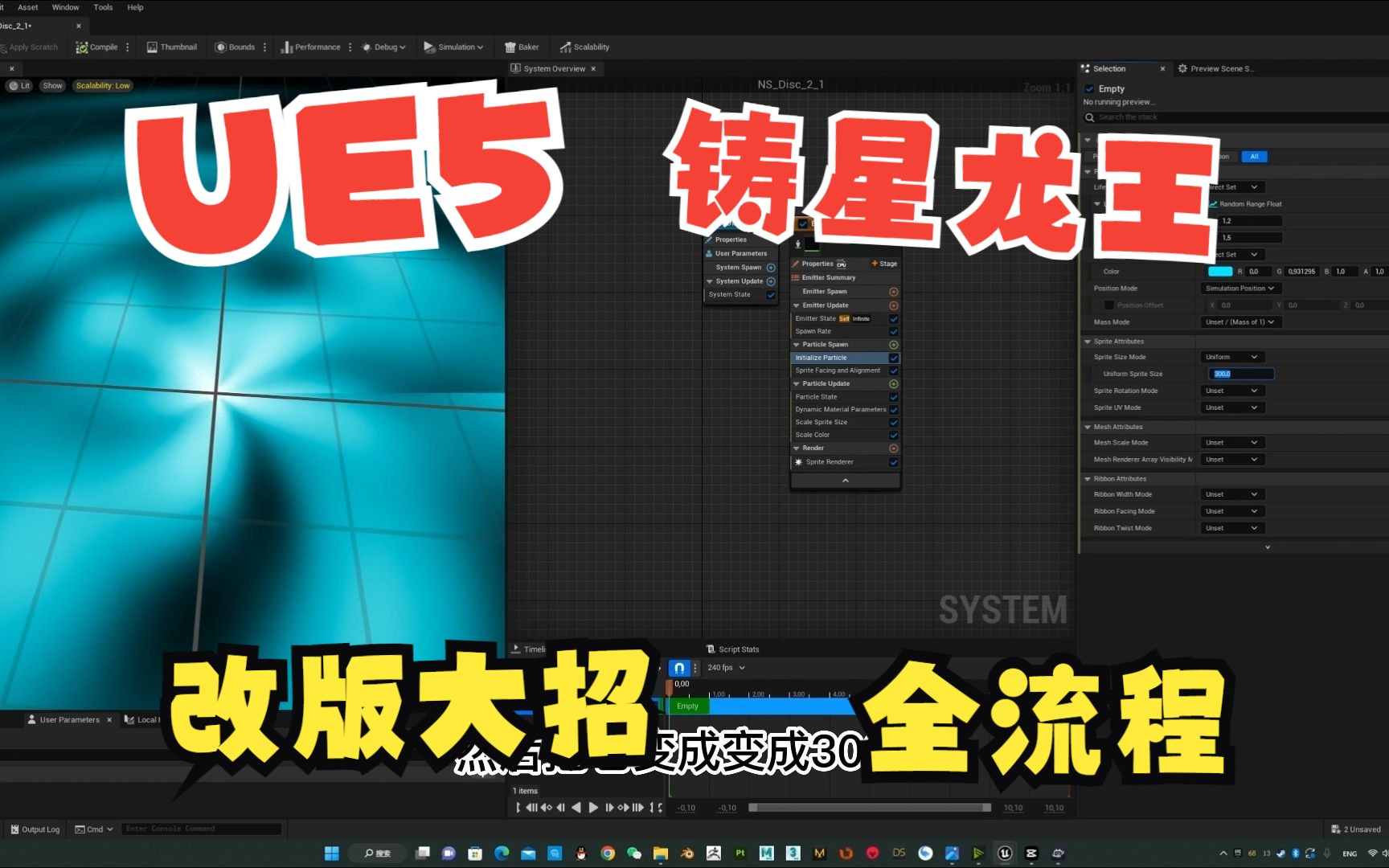
Task: Click the Windows Start button
Action: 332,854
